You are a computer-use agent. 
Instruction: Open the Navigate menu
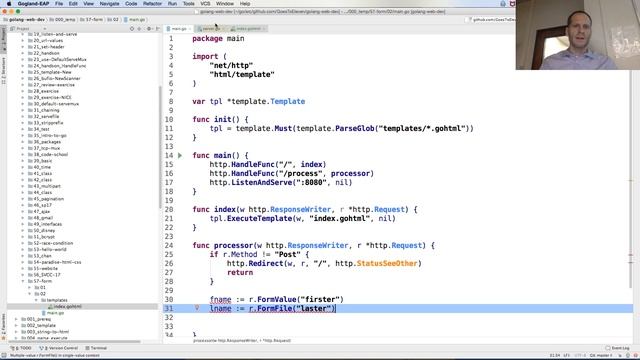tap(109, 4)
